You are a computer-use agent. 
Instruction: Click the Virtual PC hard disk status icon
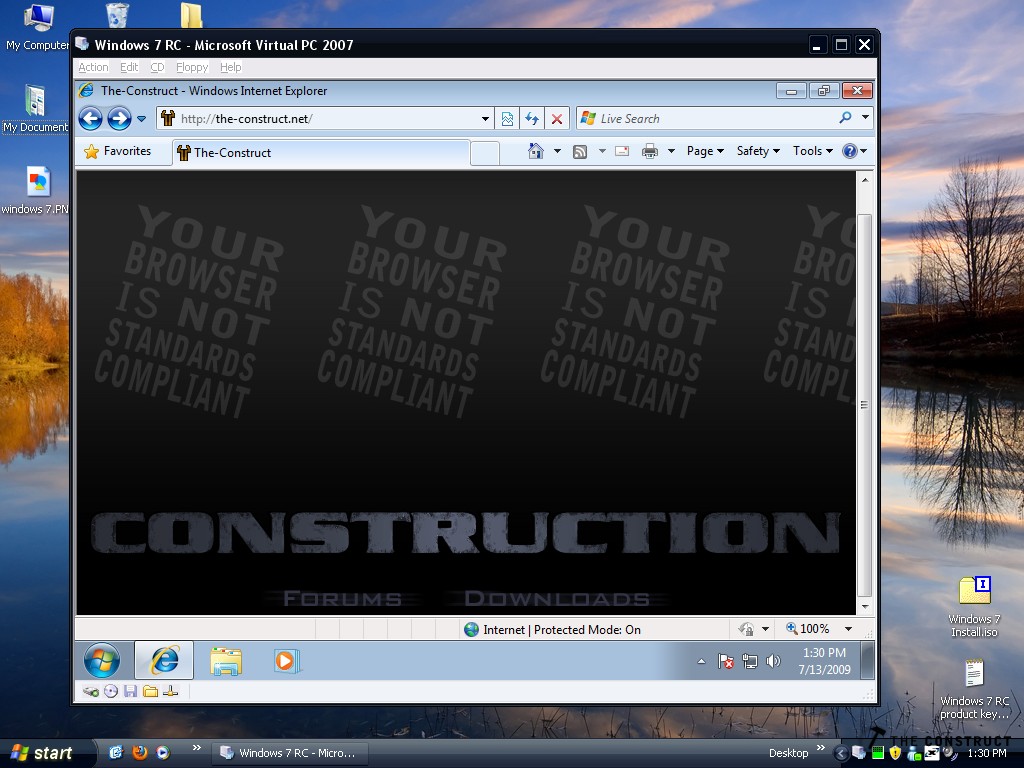tap(91, 691)
